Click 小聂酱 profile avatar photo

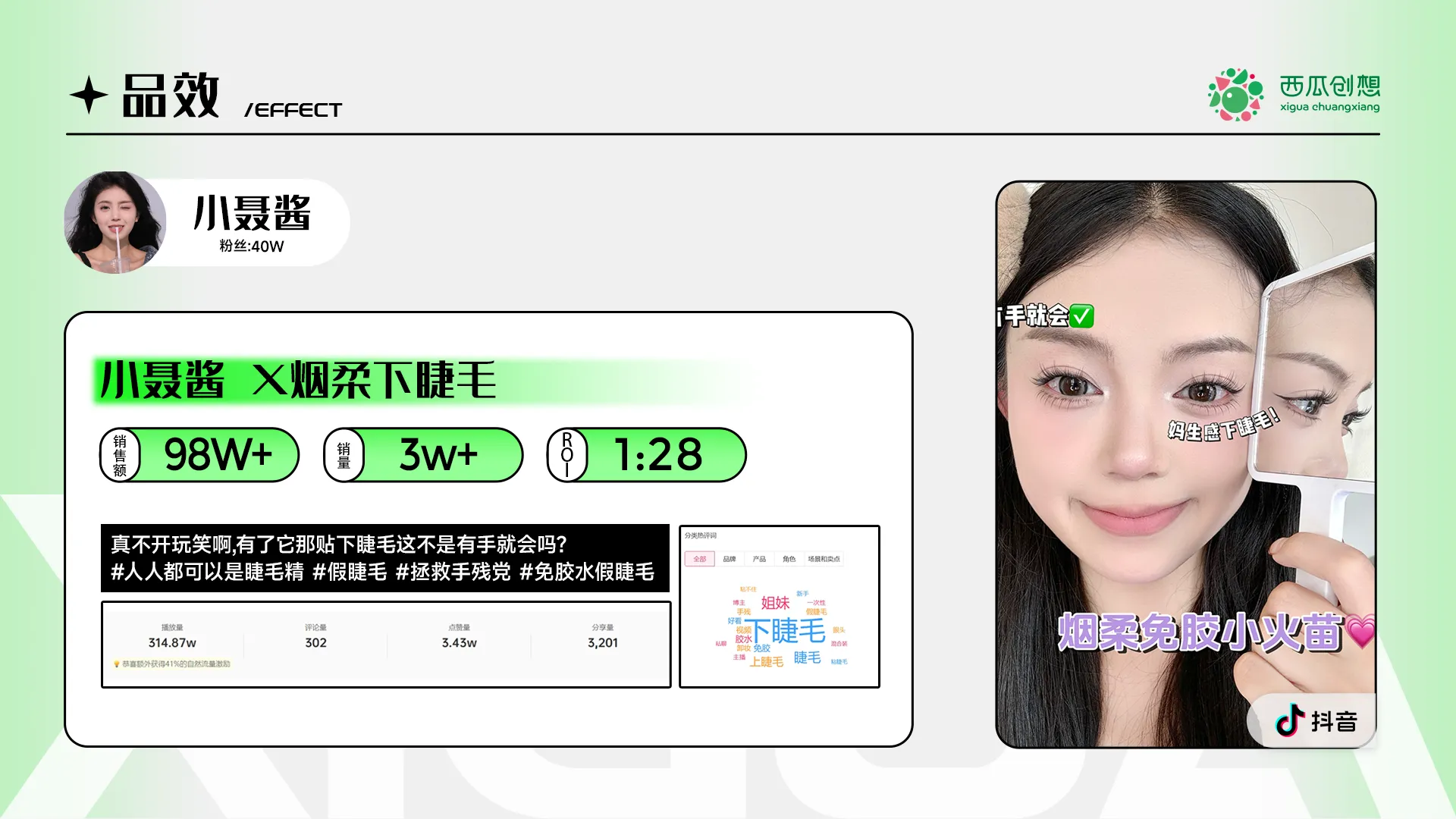(115, 222)
